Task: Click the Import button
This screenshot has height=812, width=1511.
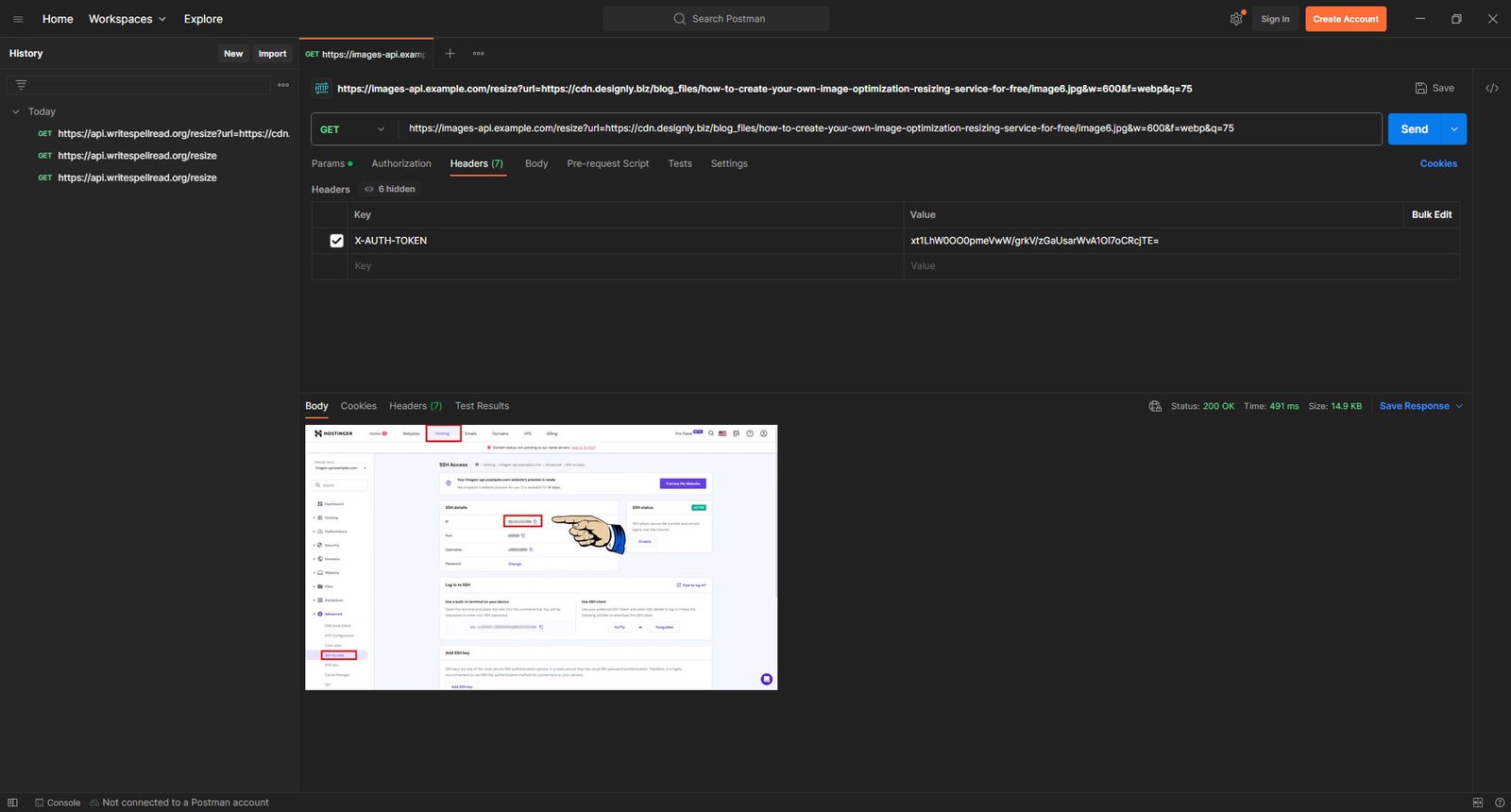Action: coord(272,54)
